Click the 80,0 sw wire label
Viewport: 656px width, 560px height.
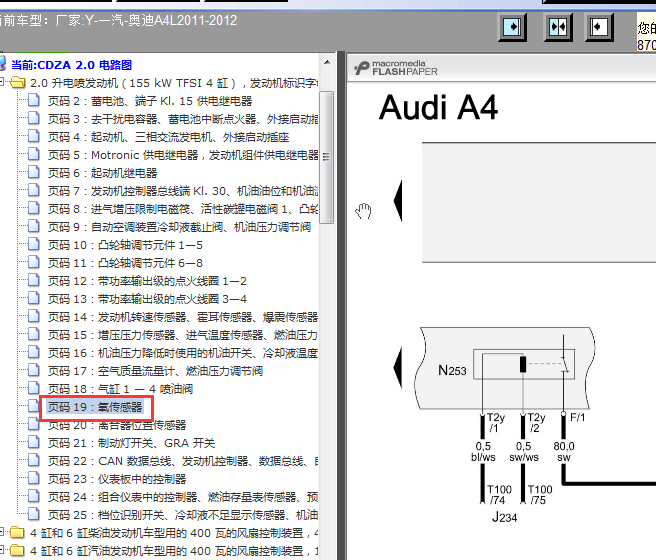(x=564, y=452)
